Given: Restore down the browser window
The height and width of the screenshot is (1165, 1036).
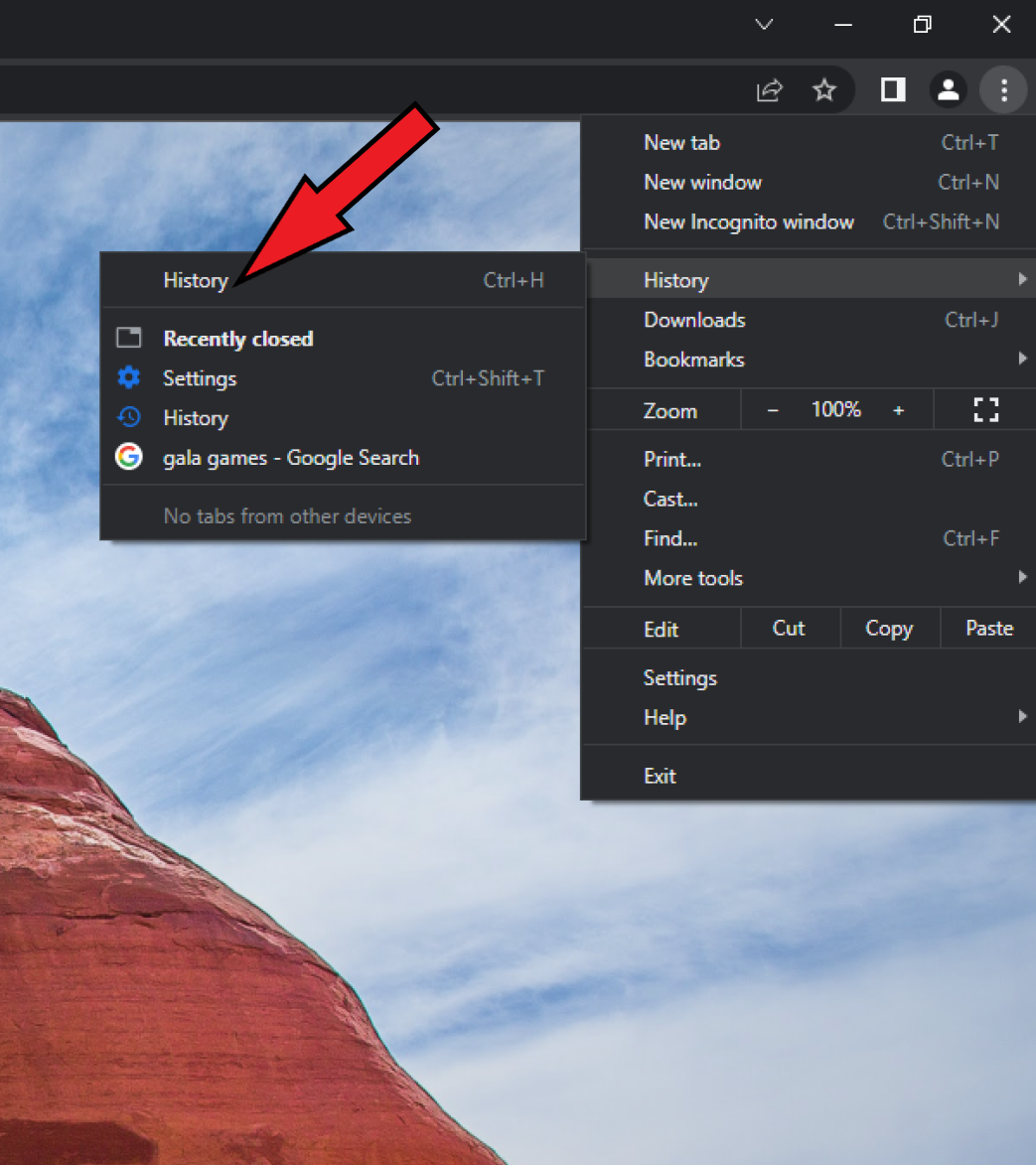Looking at the screenshot, I should click(923, 25).
